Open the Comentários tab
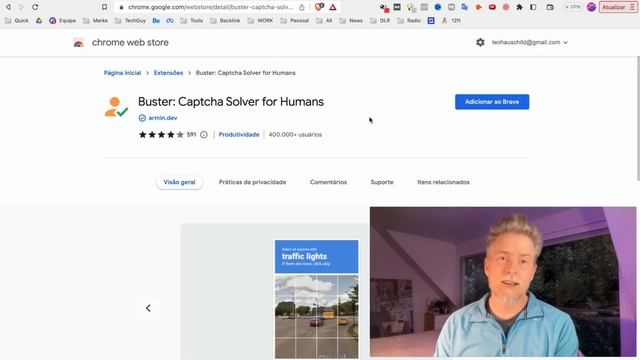 coord(328,182)
